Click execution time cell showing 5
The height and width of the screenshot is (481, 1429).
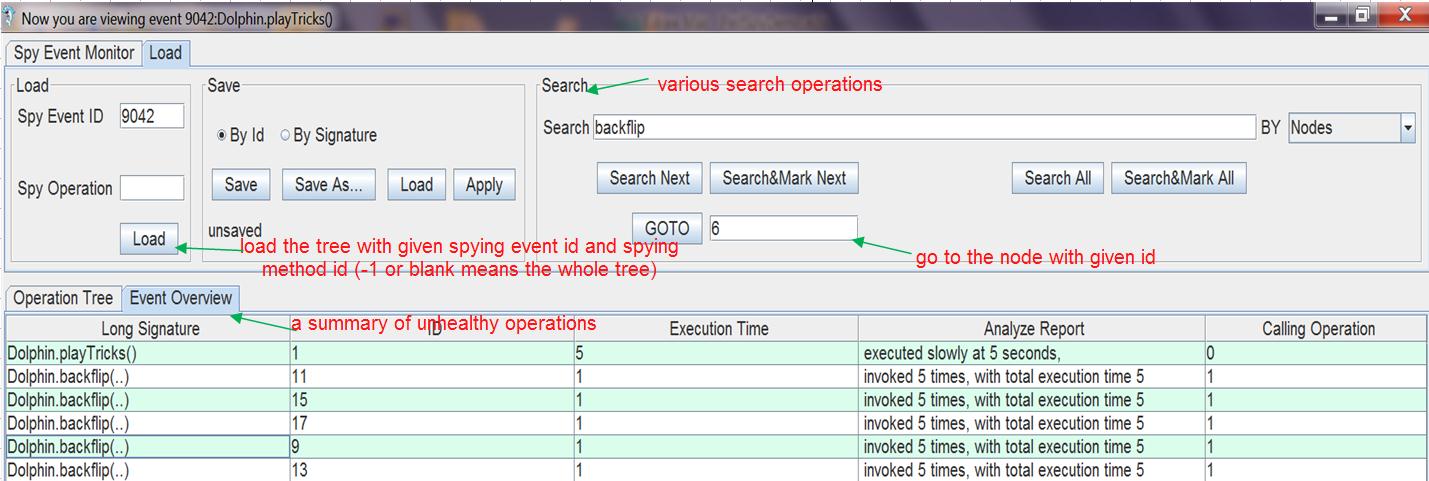[716, 353]
